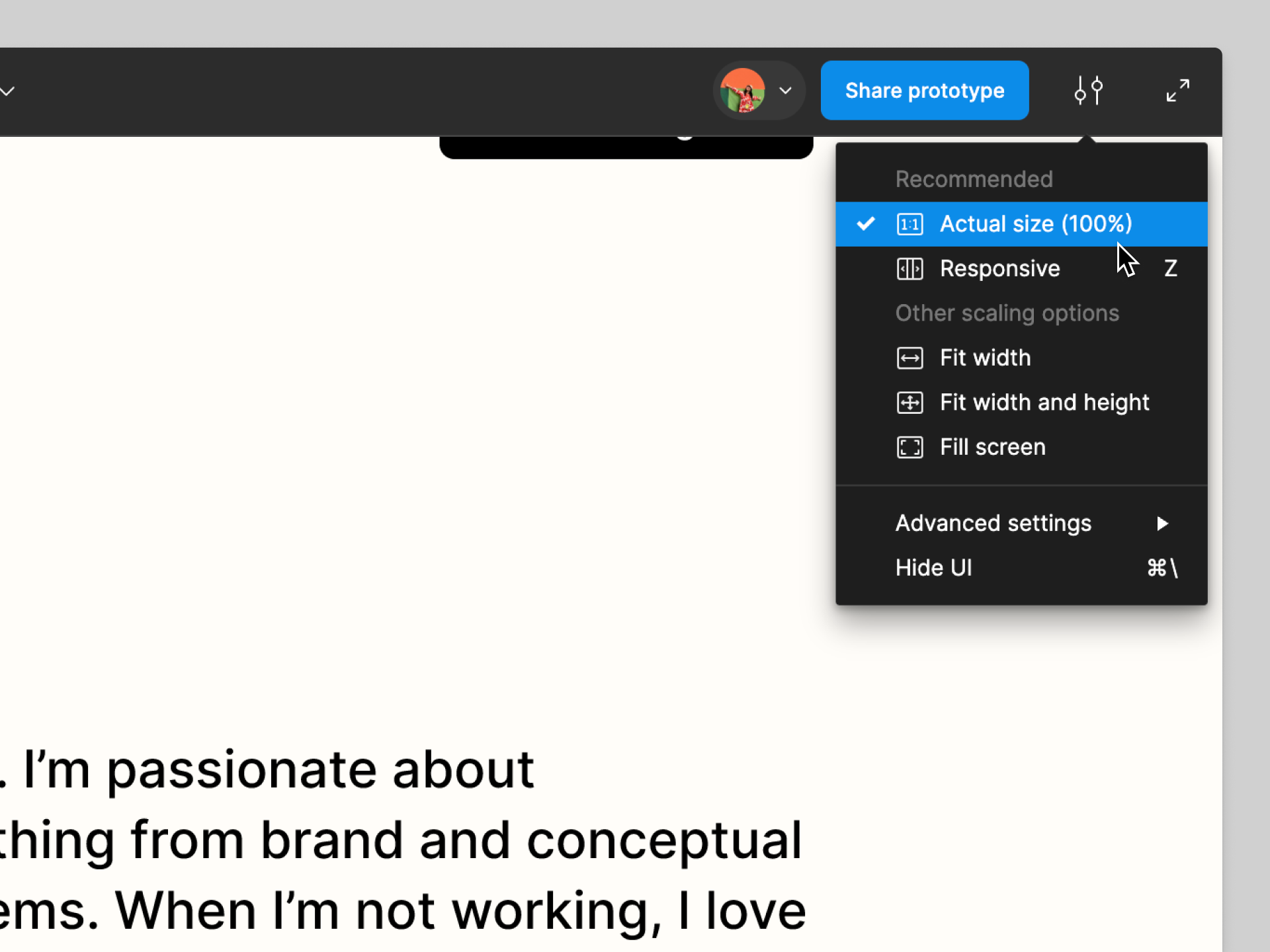Click the Fill screen corners icon

coord(910,448)
